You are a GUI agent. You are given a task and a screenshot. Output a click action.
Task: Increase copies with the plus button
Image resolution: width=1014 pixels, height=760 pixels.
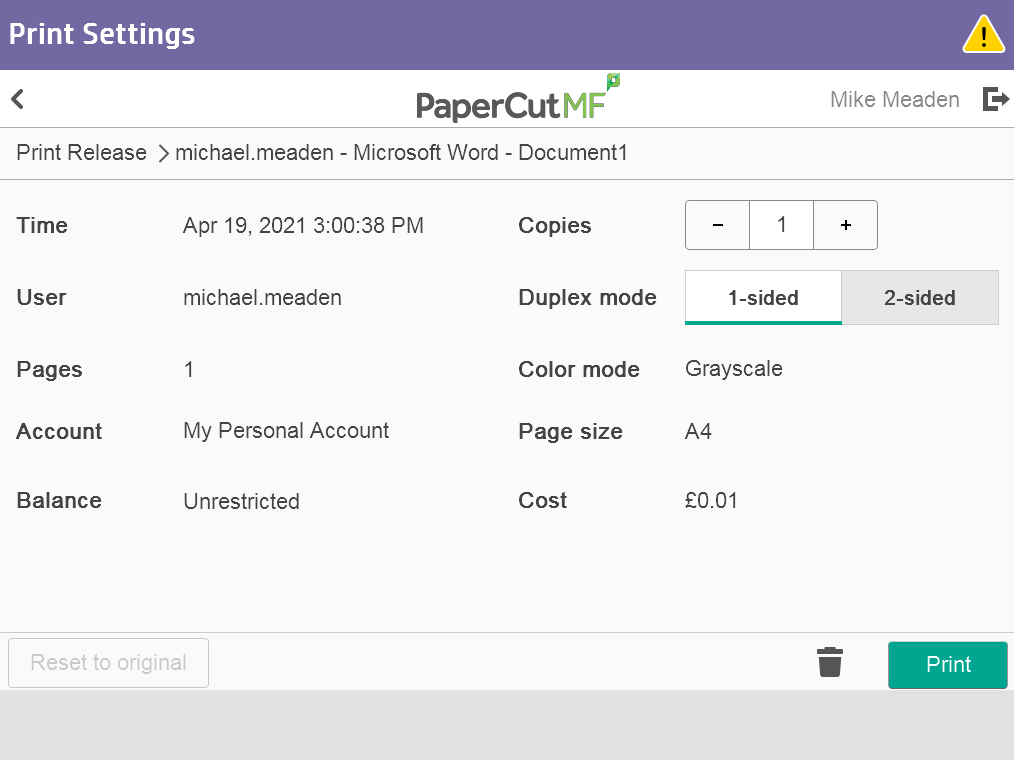tap(845, 225)
